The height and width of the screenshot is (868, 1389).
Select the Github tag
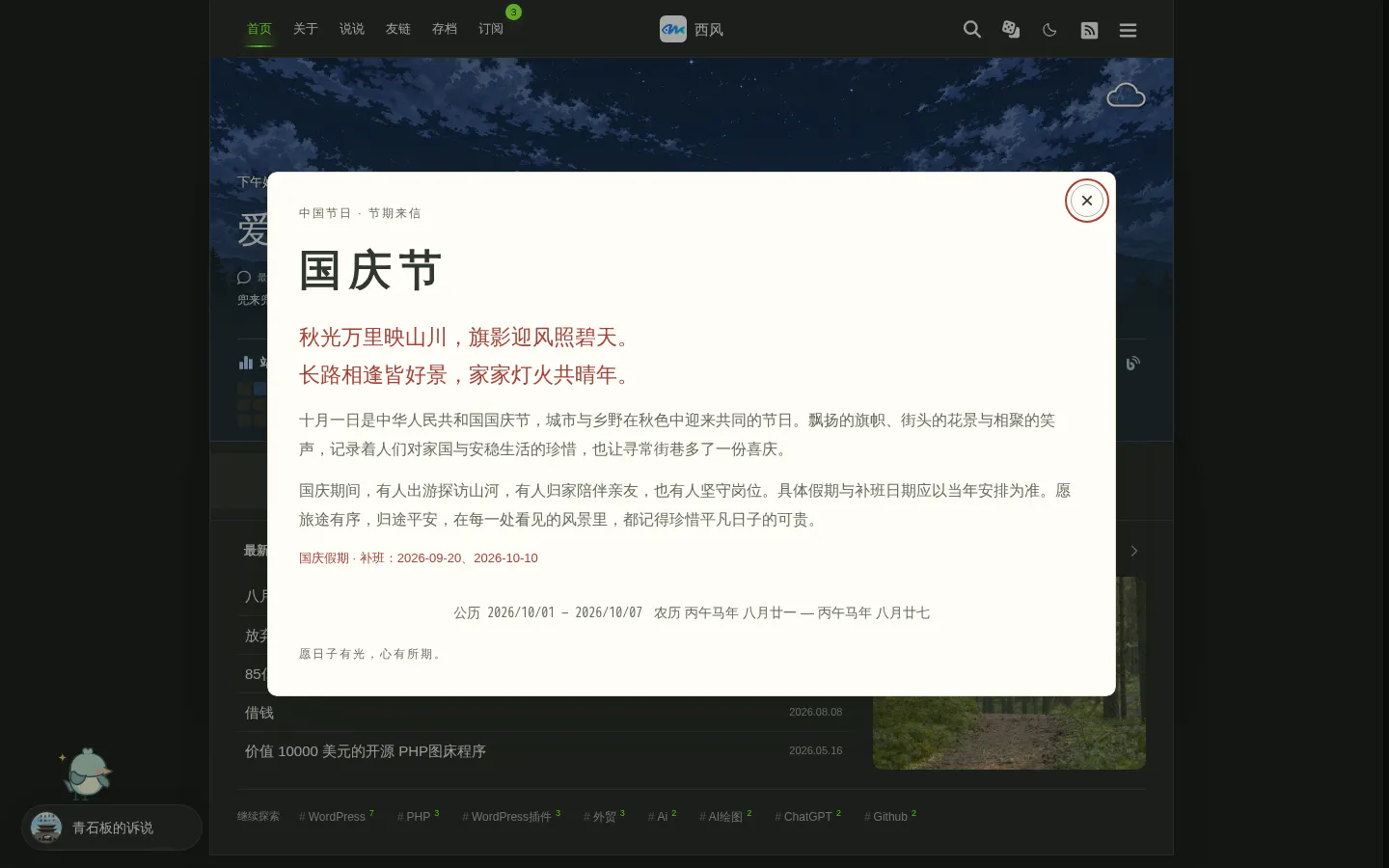pos(890,816)
